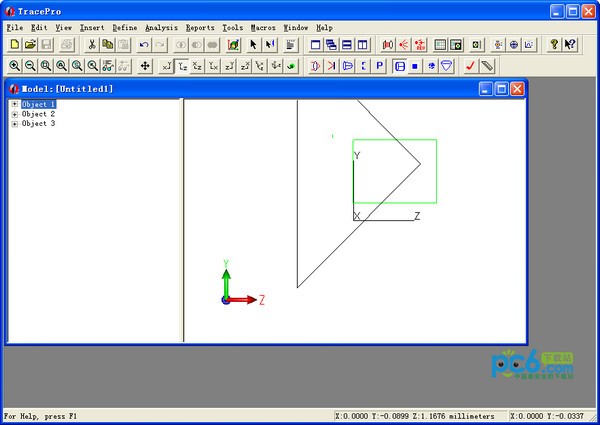Click the P button in toolbar
This screenshot has height=425, width=600.
(x=379, y=66)
